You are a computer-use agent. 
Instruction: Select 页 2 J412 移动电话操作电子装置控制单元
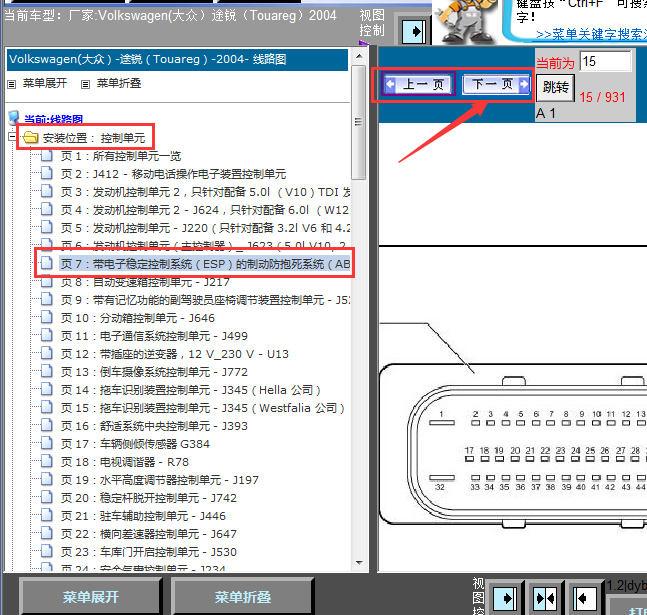(173, 174)
